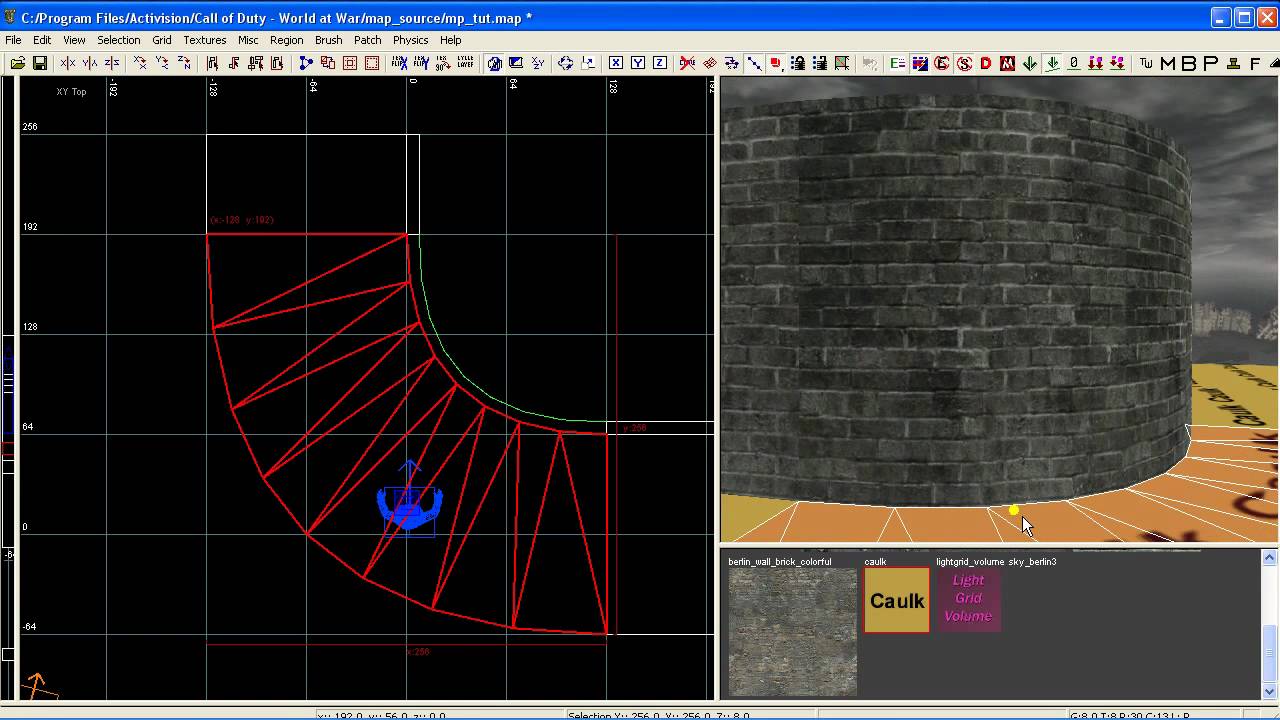Click the sky_berlin3 texture label

pos(1032,562)
